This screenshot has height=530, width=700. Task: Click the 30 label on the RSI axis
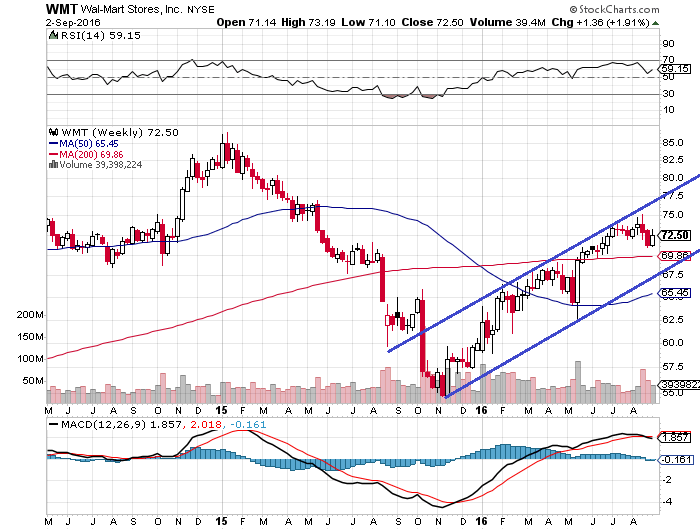click(668, 94)
